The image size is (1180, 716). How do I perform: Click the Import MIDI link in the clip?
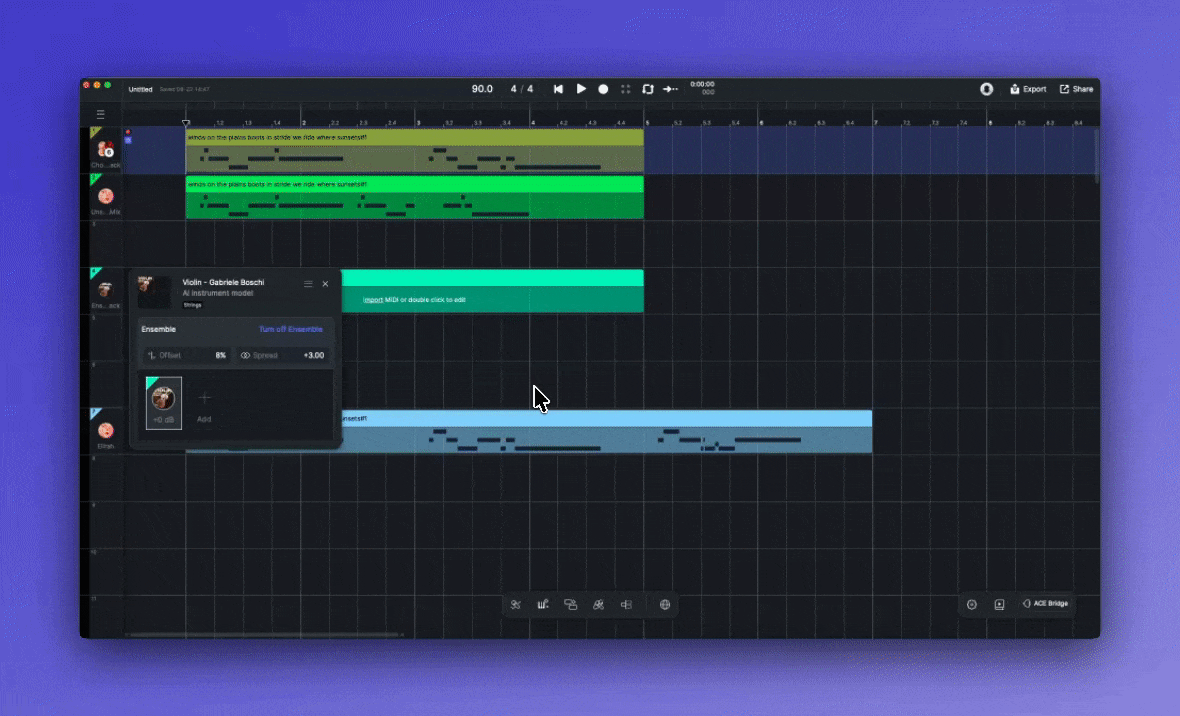[x=373, y=300]
